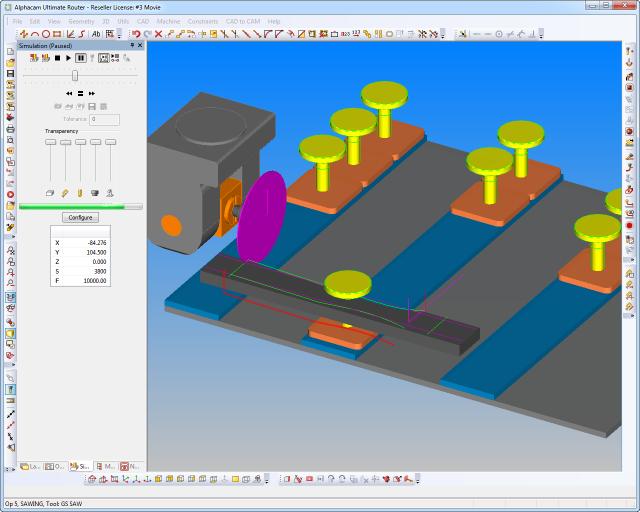Screen dimensions: 640x512
Task: Switch to the Operations project tab
Action: tap(55, 466)
